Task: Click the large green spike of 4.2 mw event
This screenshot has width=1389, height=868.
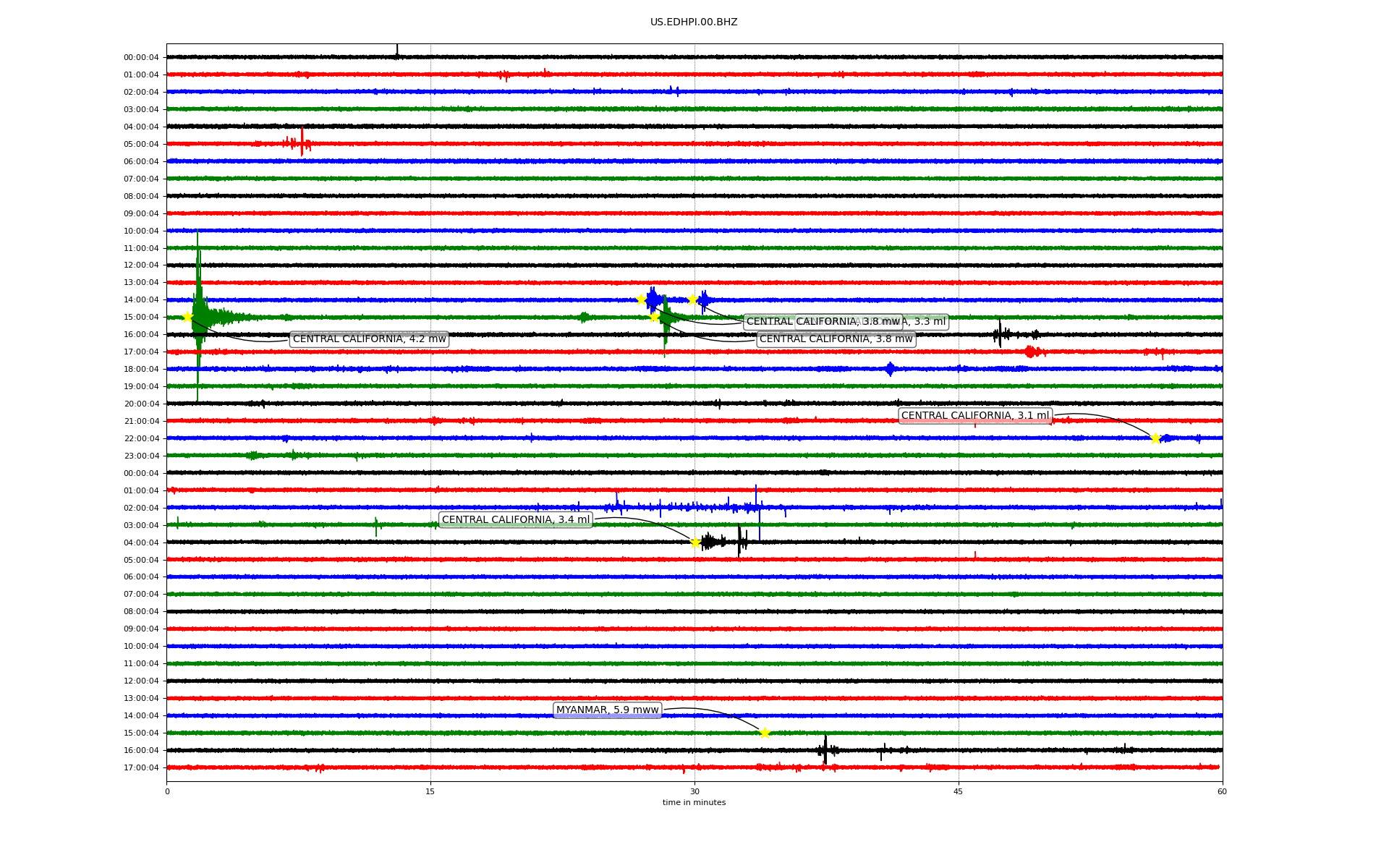Action: pyautogui.click(x=197, y=289)
